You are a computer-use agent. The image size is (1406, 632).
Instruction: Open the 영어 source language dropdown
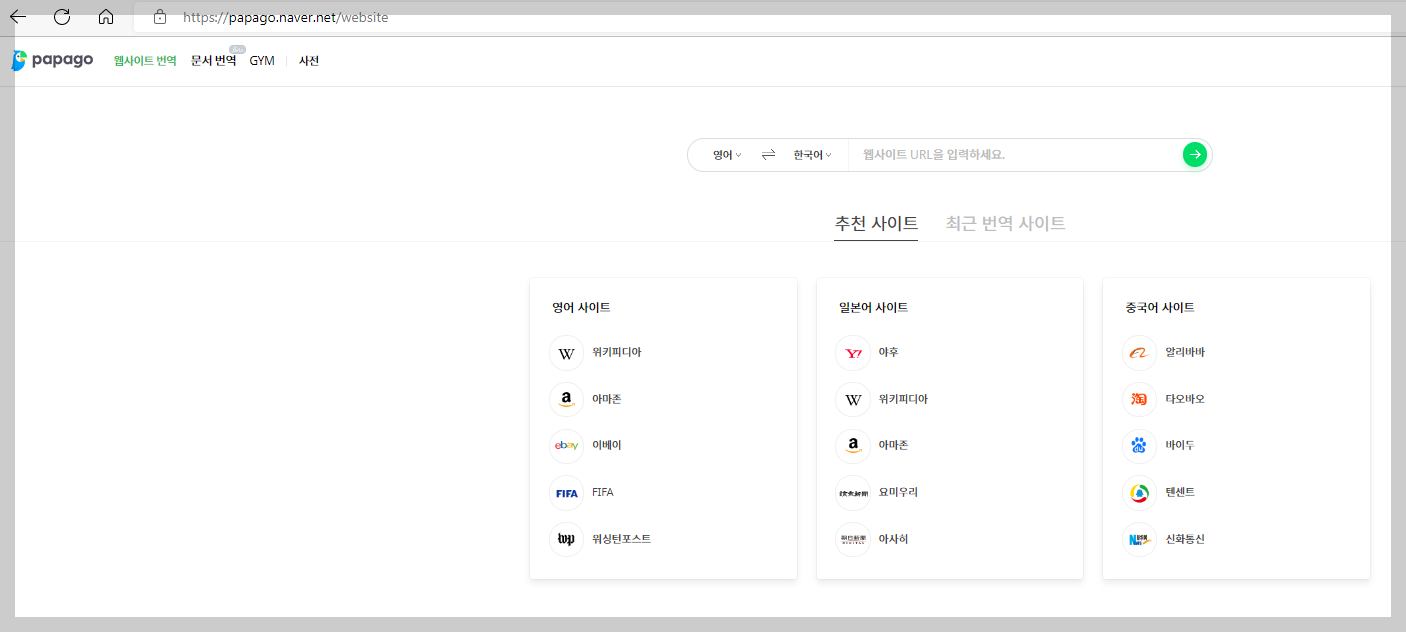pos(725,154)
